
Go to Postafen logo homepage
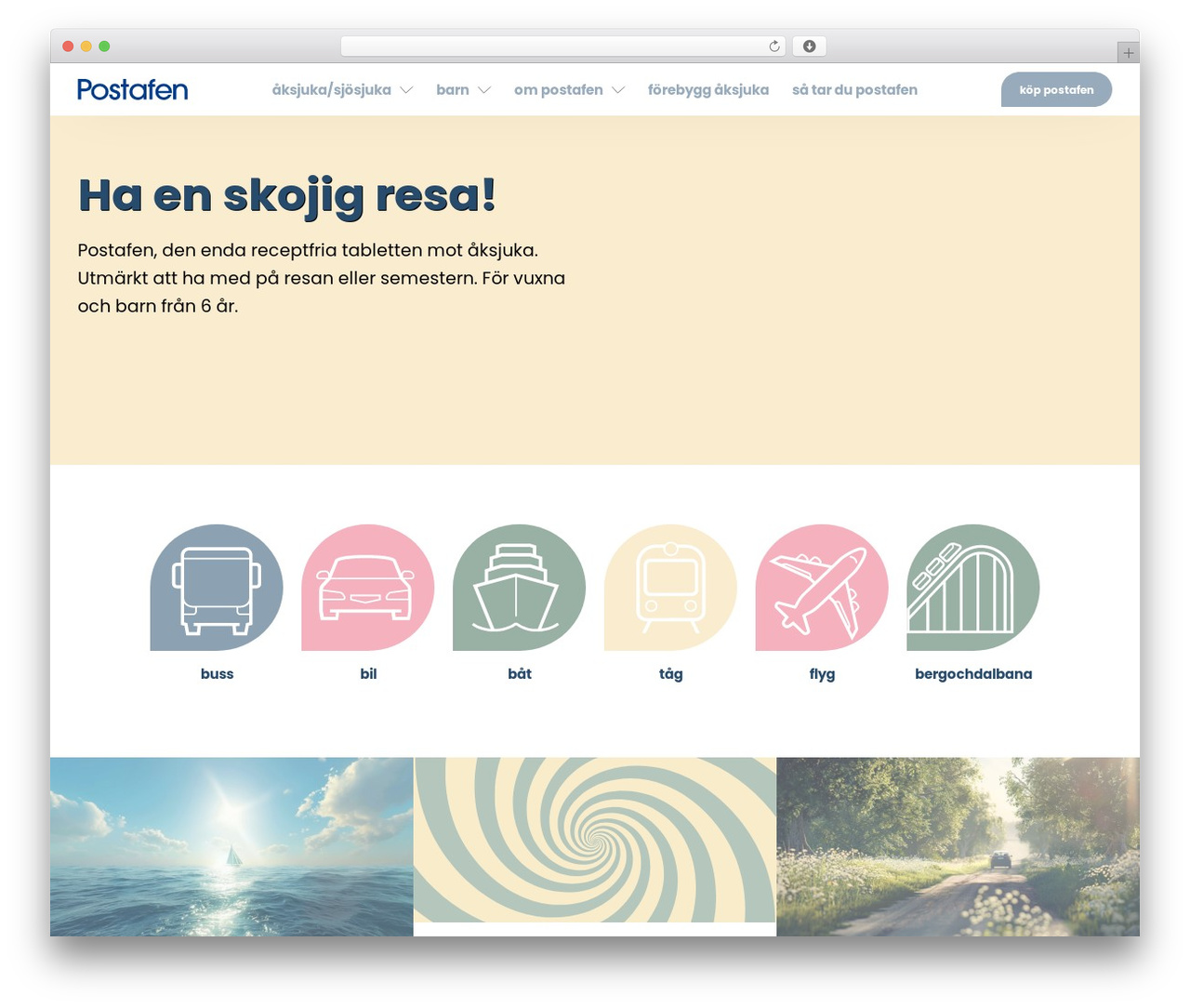point(133,89)
